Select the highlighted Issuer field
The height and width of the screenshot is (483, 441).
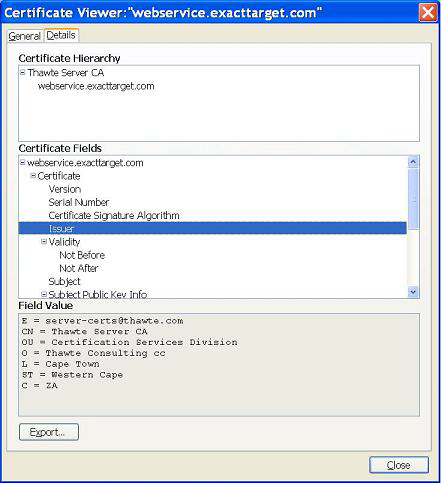pos(212,228)
